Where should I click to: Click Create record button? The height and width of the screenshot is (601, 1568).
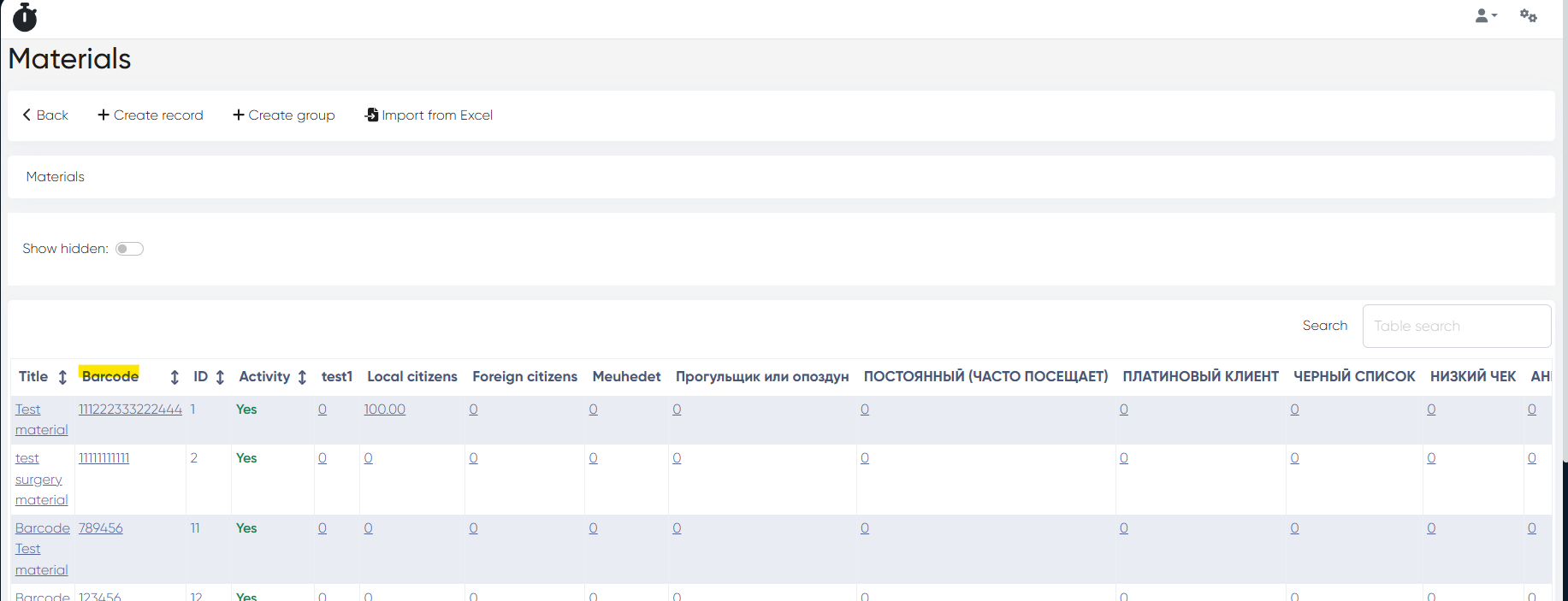(151, 115)
